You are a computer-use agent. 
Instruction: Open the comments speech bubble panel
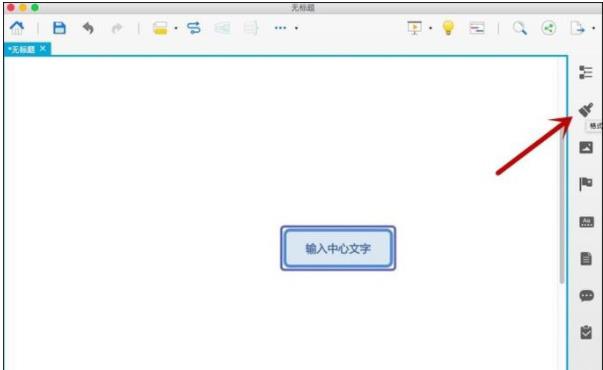tap(586, 295)
